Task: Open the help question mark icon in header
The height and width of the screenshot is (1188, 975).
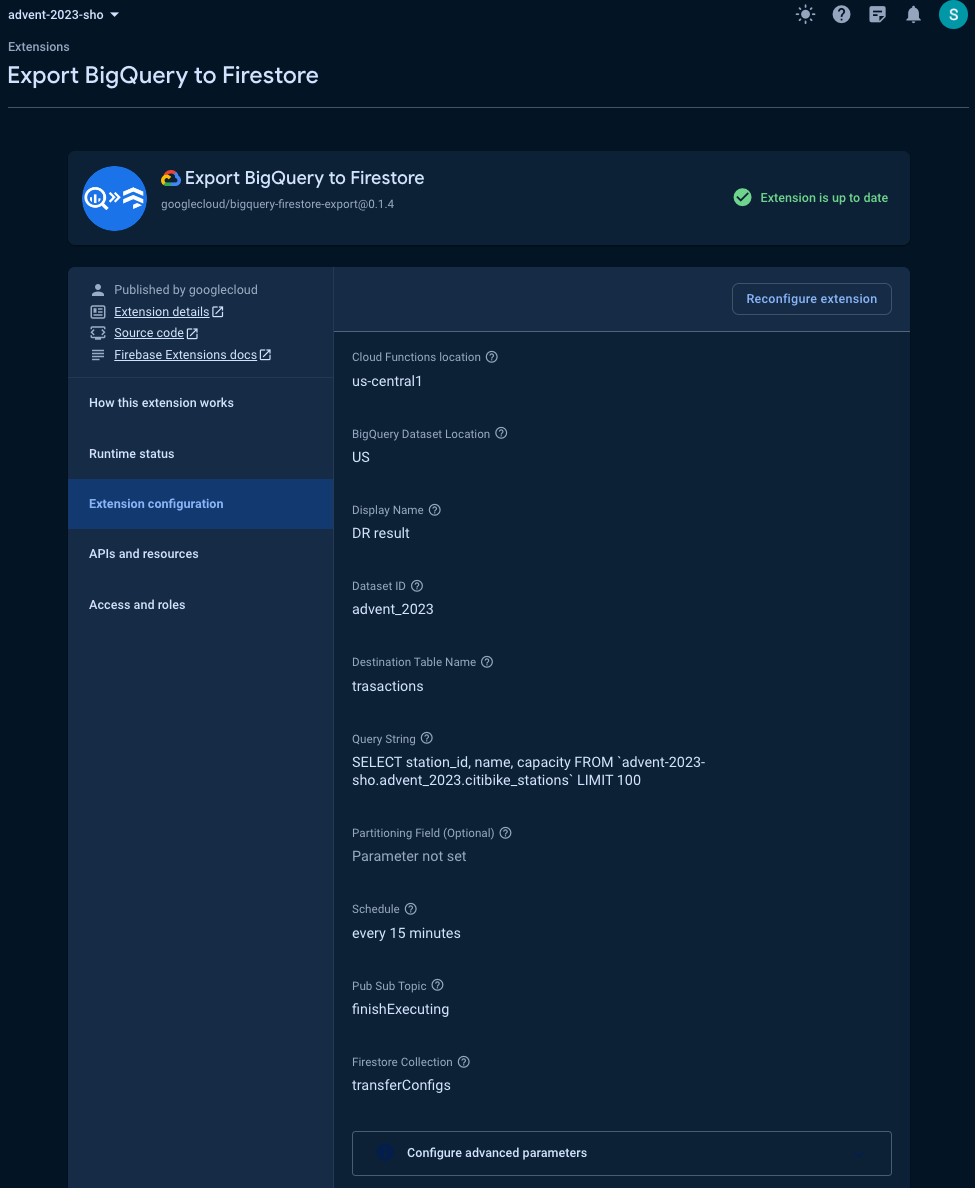Action: pos(841,14)
